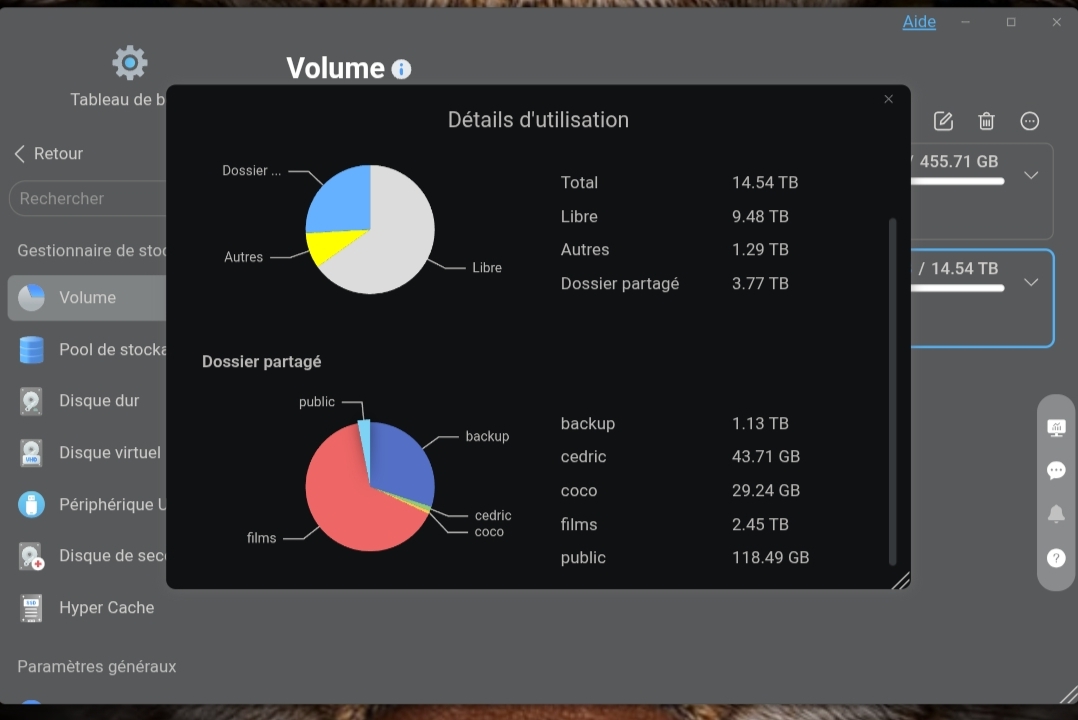Click the Volume pie icon in sidebar
1078x720 pixels.
(x=31, y=298)
